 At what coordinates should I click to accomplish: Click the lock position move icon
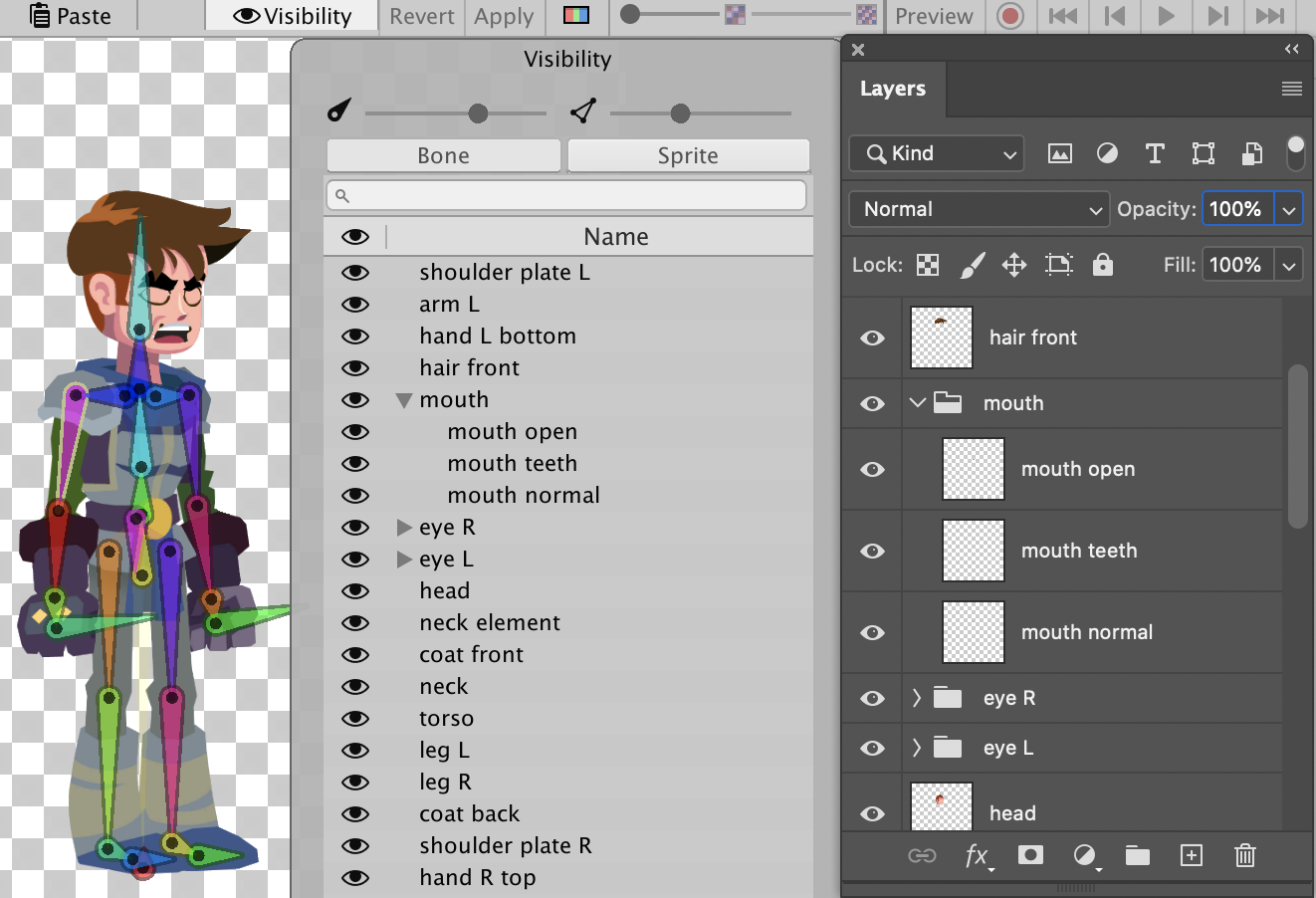point(1013,265)
